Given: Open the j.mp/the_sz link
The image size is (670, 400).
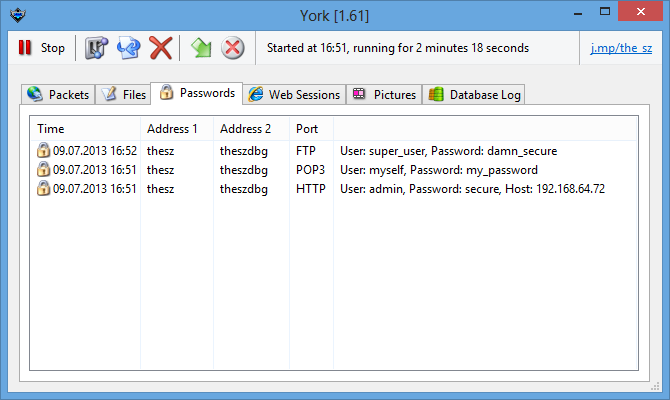Looking at the screenshot, I should pos(621,48).
